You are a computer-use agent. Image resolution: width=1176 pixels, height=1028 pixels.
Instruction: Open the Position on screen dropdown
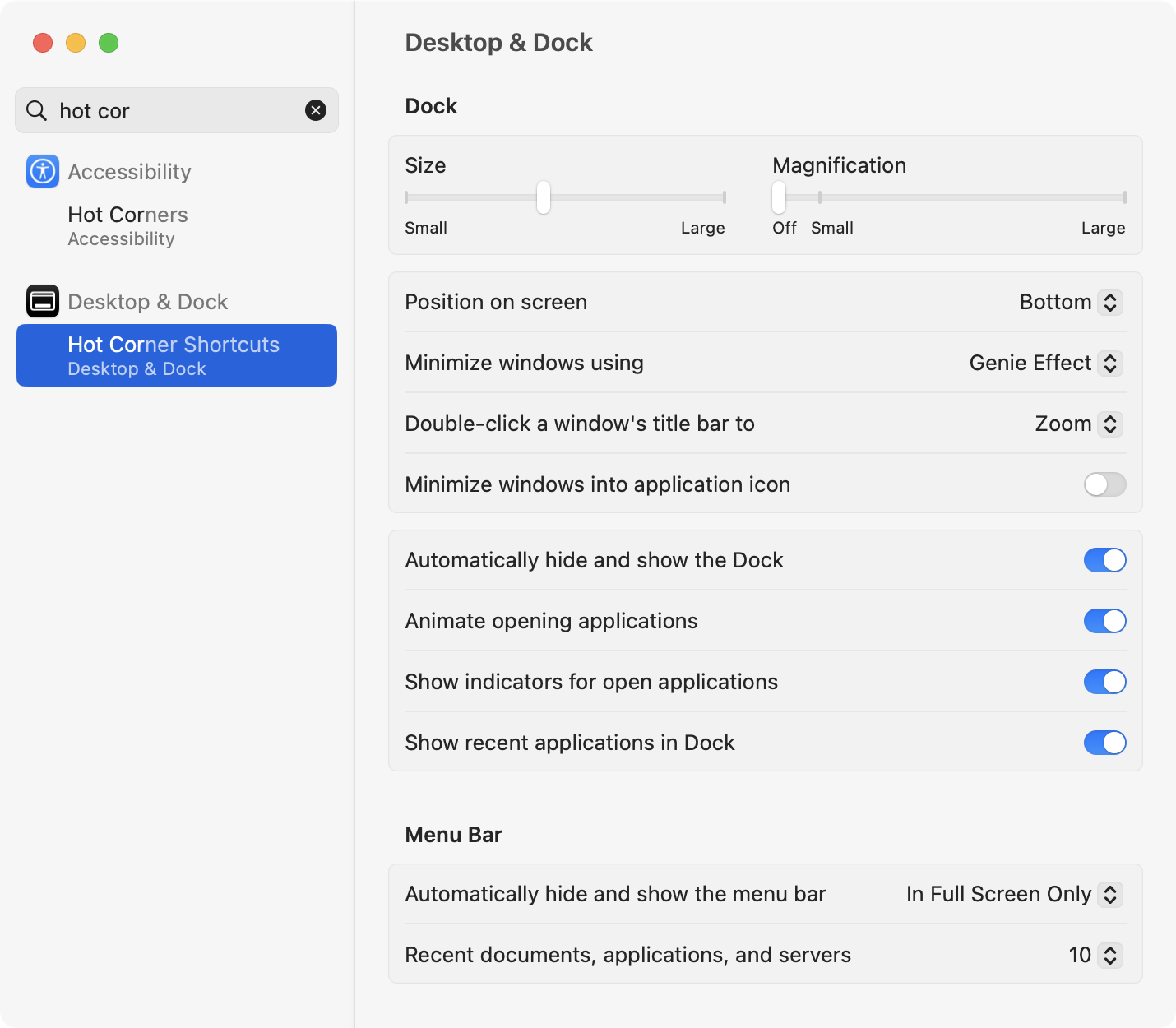point(1071,302)
